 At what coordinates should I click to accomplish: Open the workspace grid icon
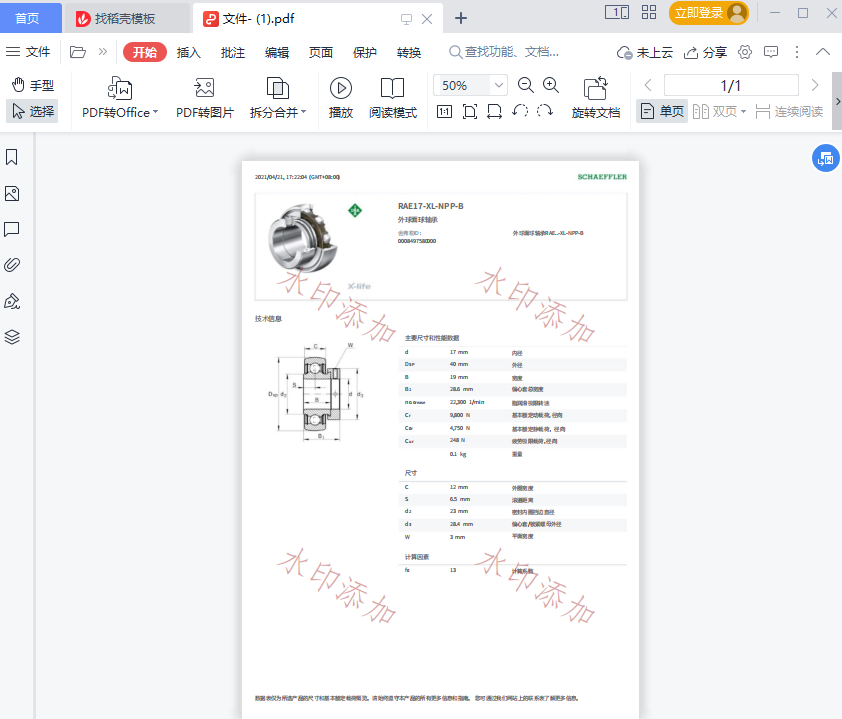point(649,12)
